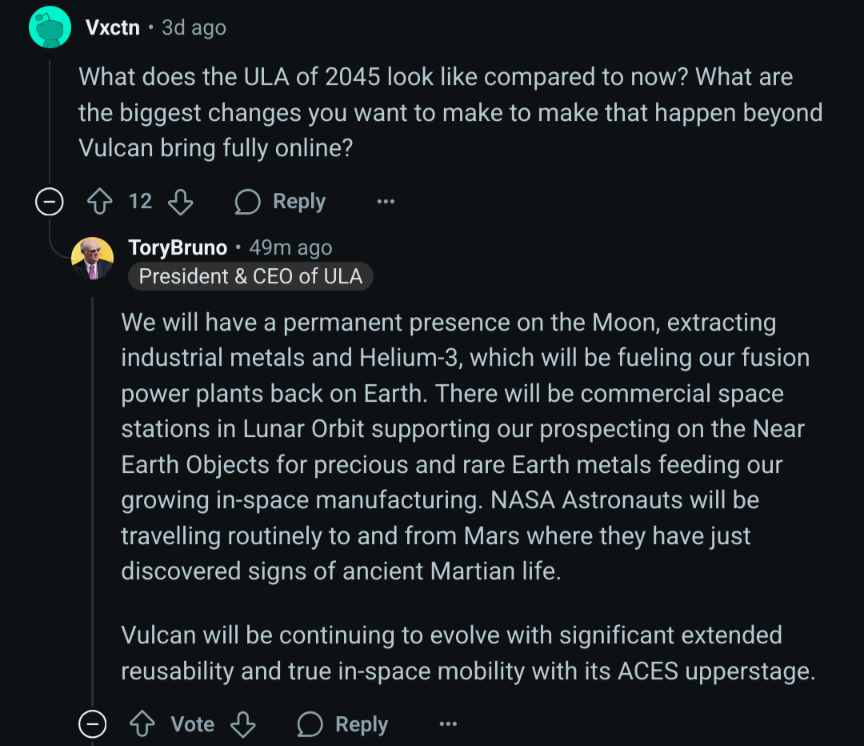The width and height of the screenshot is (864, 746).
Task: Click the Vote label on ToryBruno's reply
Action: pos(192,723)
